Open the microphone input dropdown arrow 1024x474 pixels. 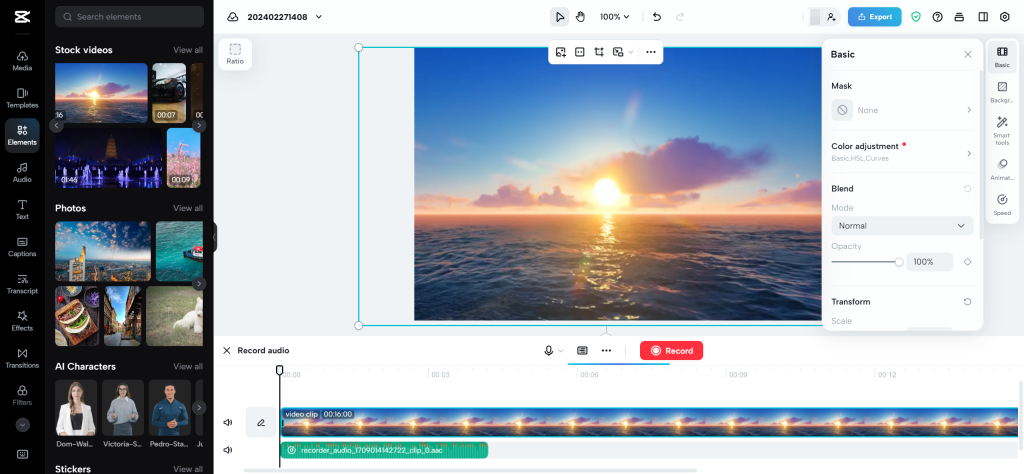561,351
